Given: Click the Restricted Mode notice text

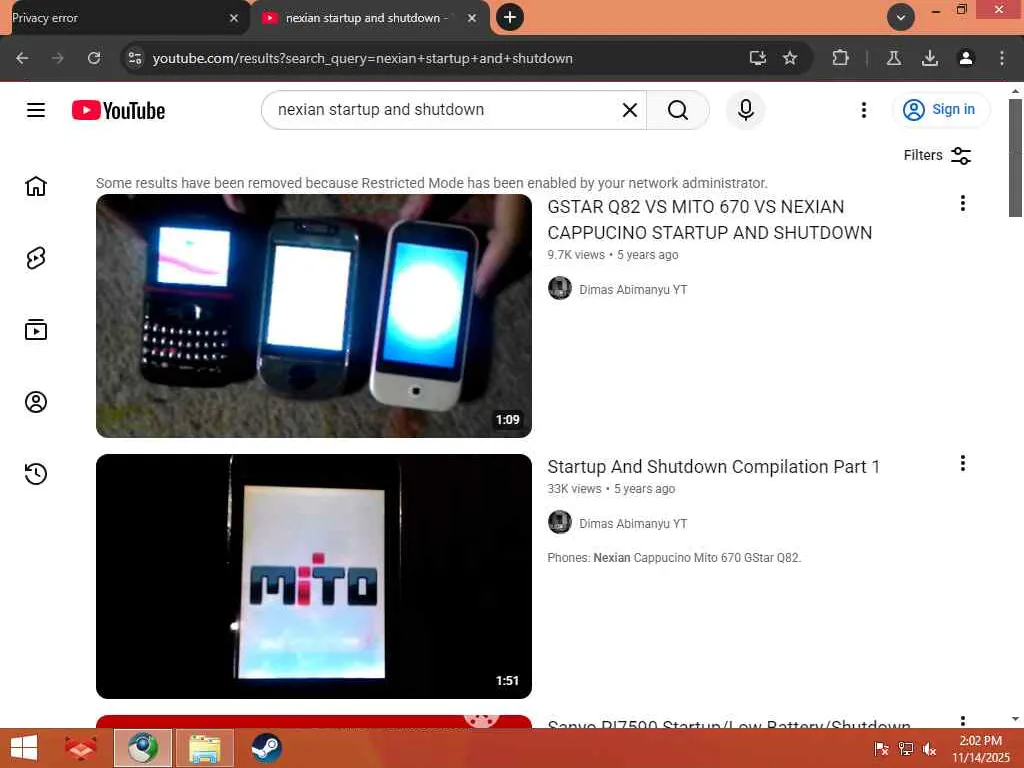Looking at the screenshot, I should tap(432, 183).
